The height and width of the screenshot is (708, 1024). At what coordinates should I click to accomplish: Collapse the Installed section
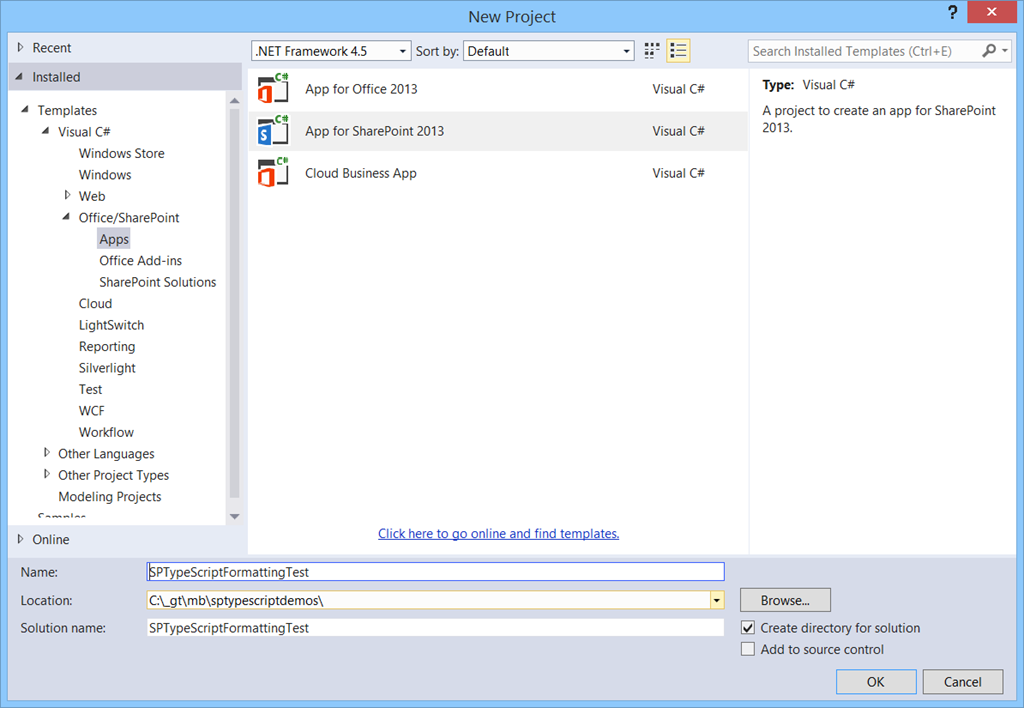pos(19,76)
